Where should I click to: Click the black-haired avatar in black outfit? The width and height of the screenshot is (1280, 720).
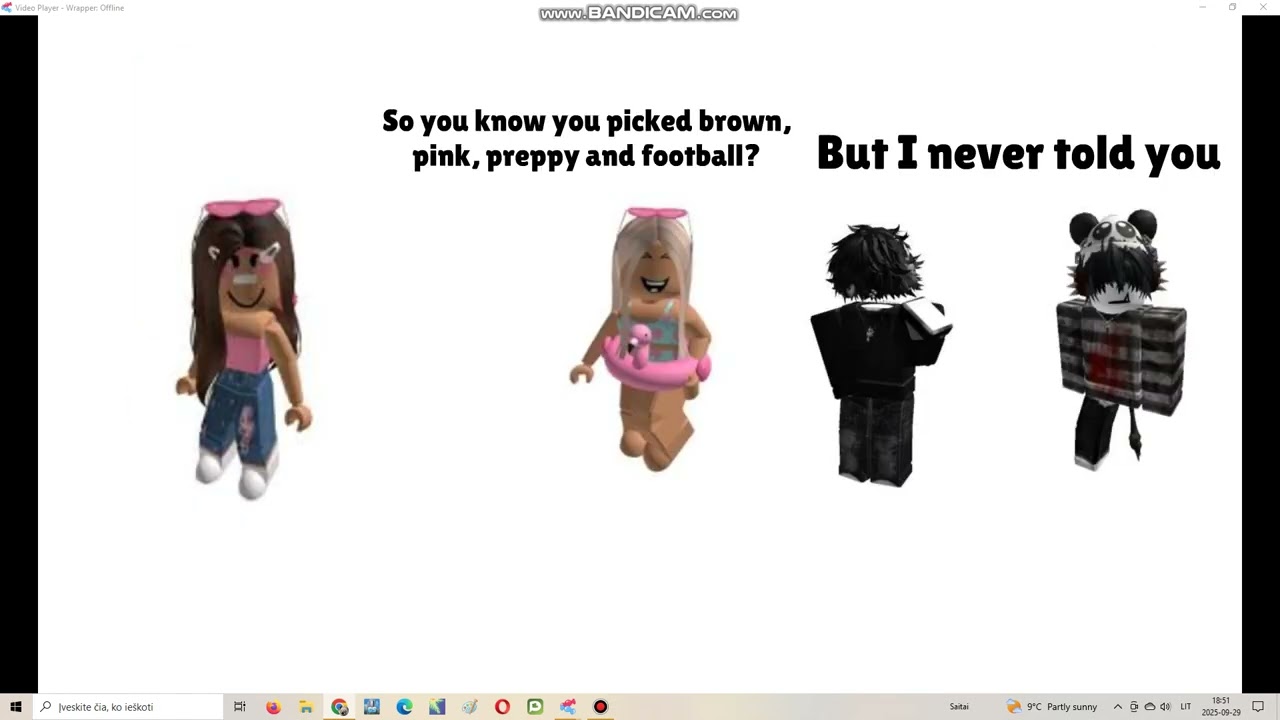click(880, 356)
